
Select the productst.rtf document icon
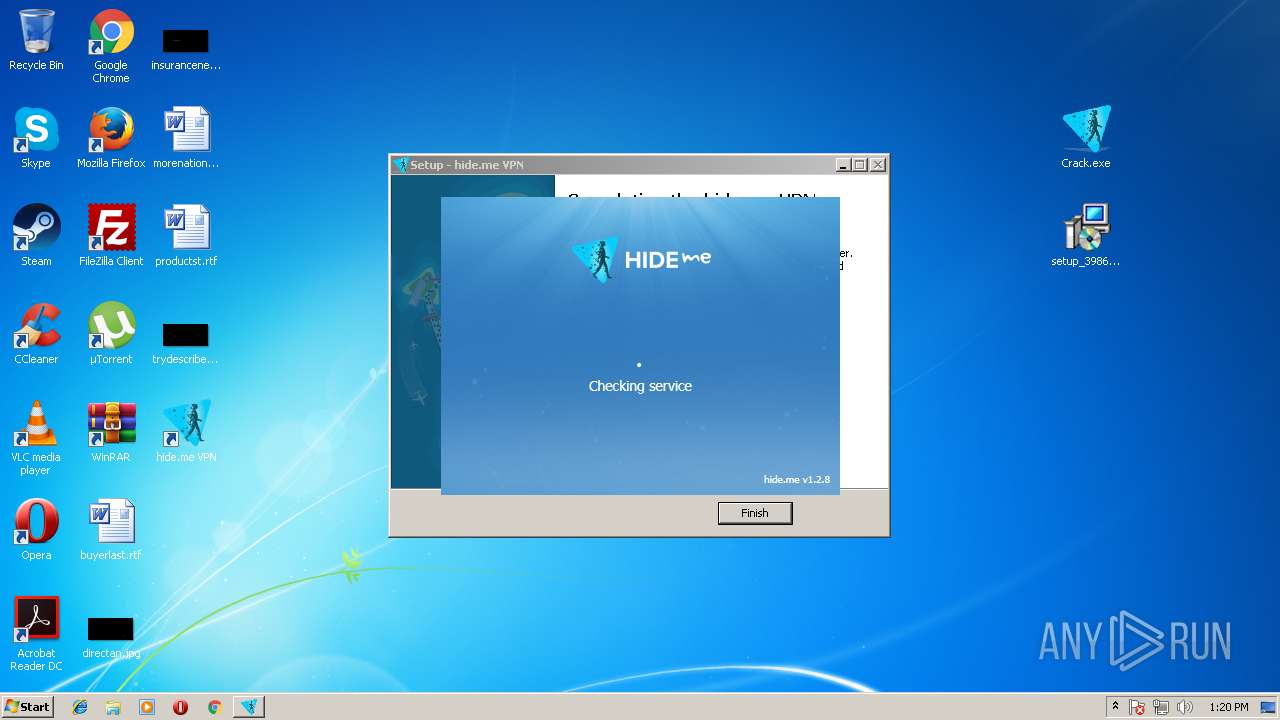[186, 237]
